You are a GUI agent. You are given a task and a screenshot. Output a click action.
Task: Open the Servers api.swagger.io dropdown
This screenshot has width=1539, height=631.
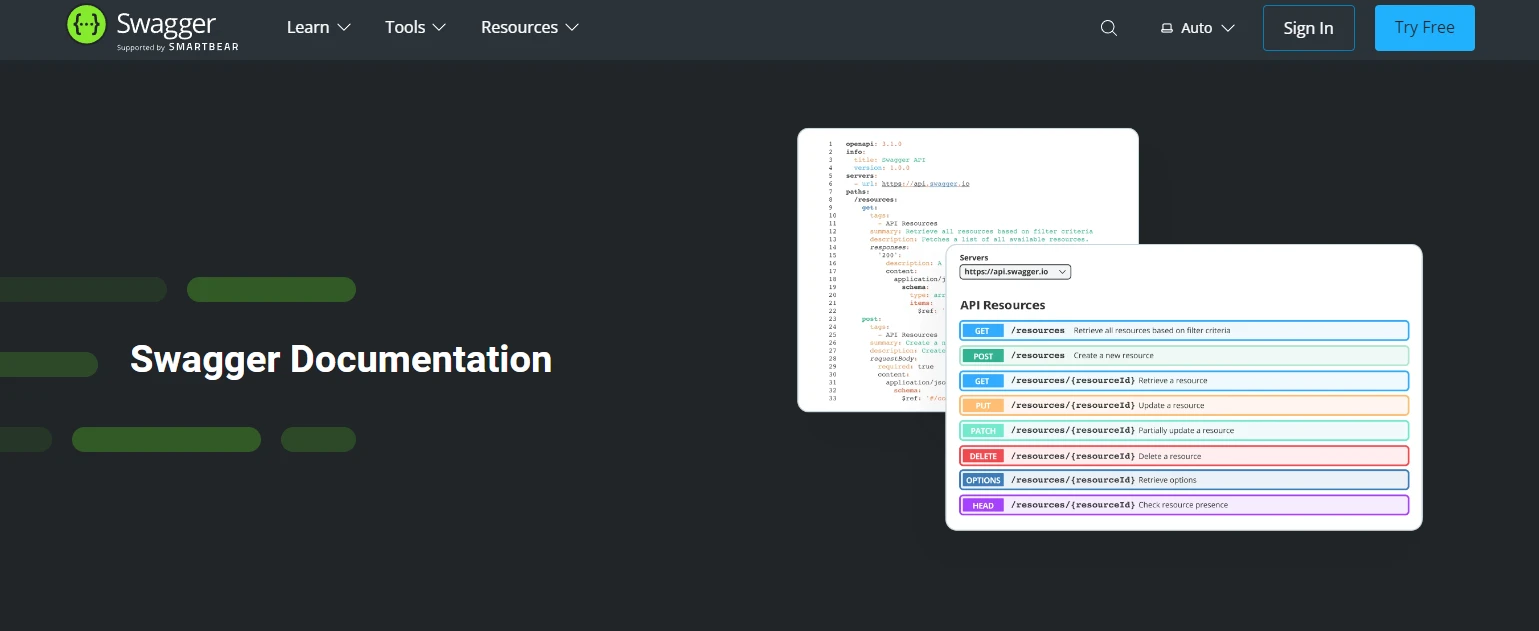tap(1014, 271)
